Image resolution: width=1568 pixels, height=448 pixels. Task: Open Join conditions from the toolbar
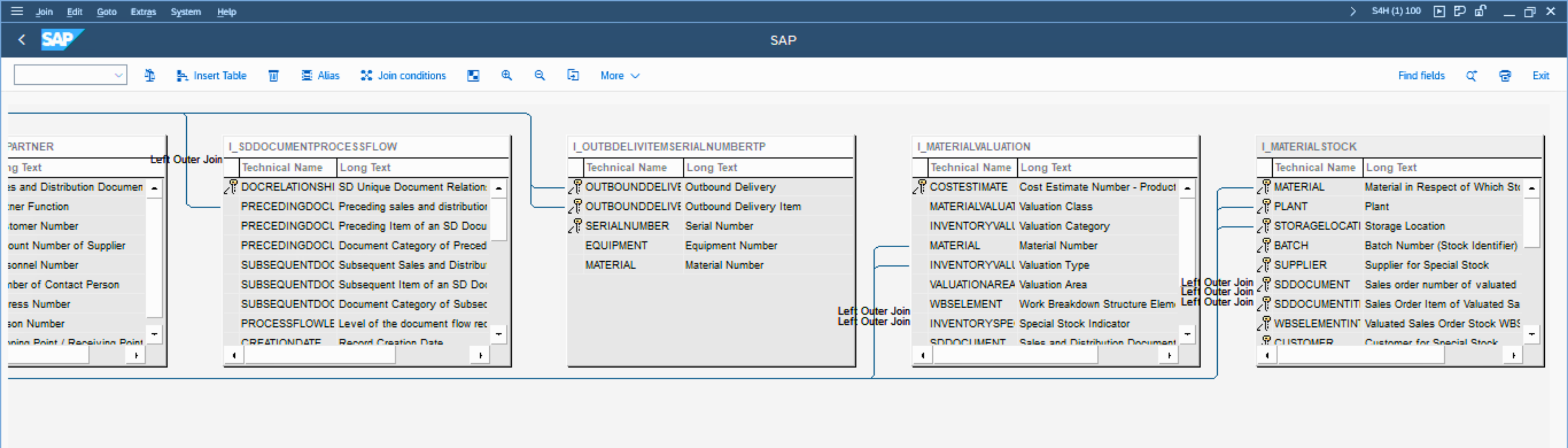pos(403,75)
